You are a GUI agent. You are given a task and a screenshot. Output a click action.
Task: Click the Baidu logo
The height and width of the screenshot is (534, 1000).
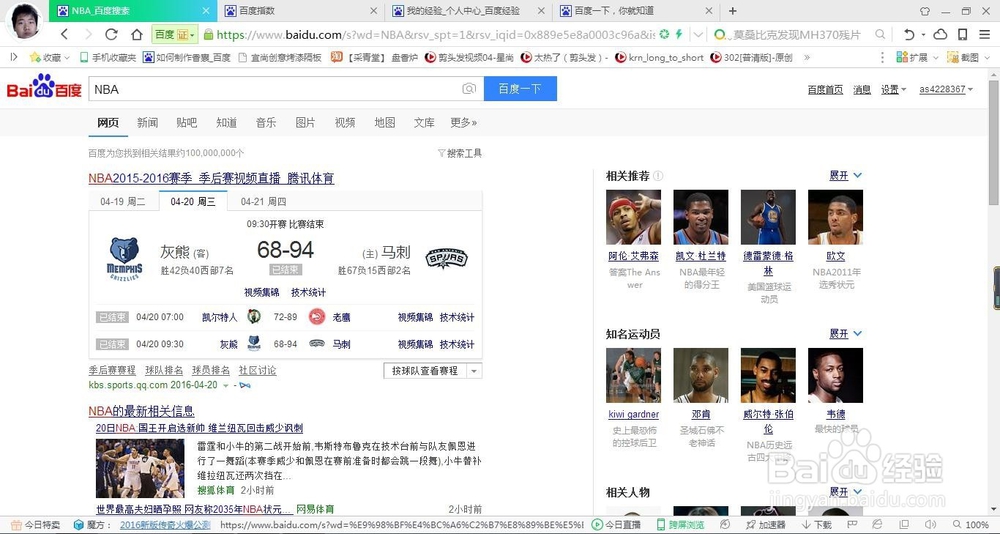tap(44, 86)
